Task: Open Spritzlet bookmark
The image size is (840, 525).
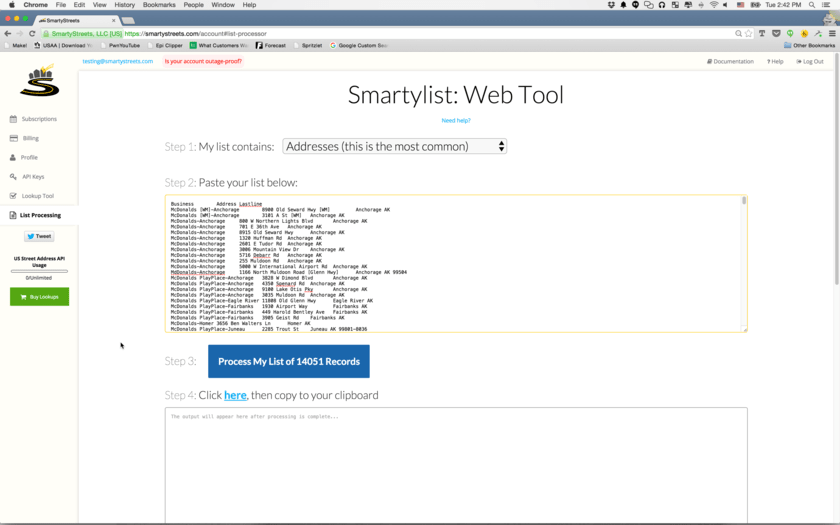Action: pyautogui.click(x=308, y=46)
